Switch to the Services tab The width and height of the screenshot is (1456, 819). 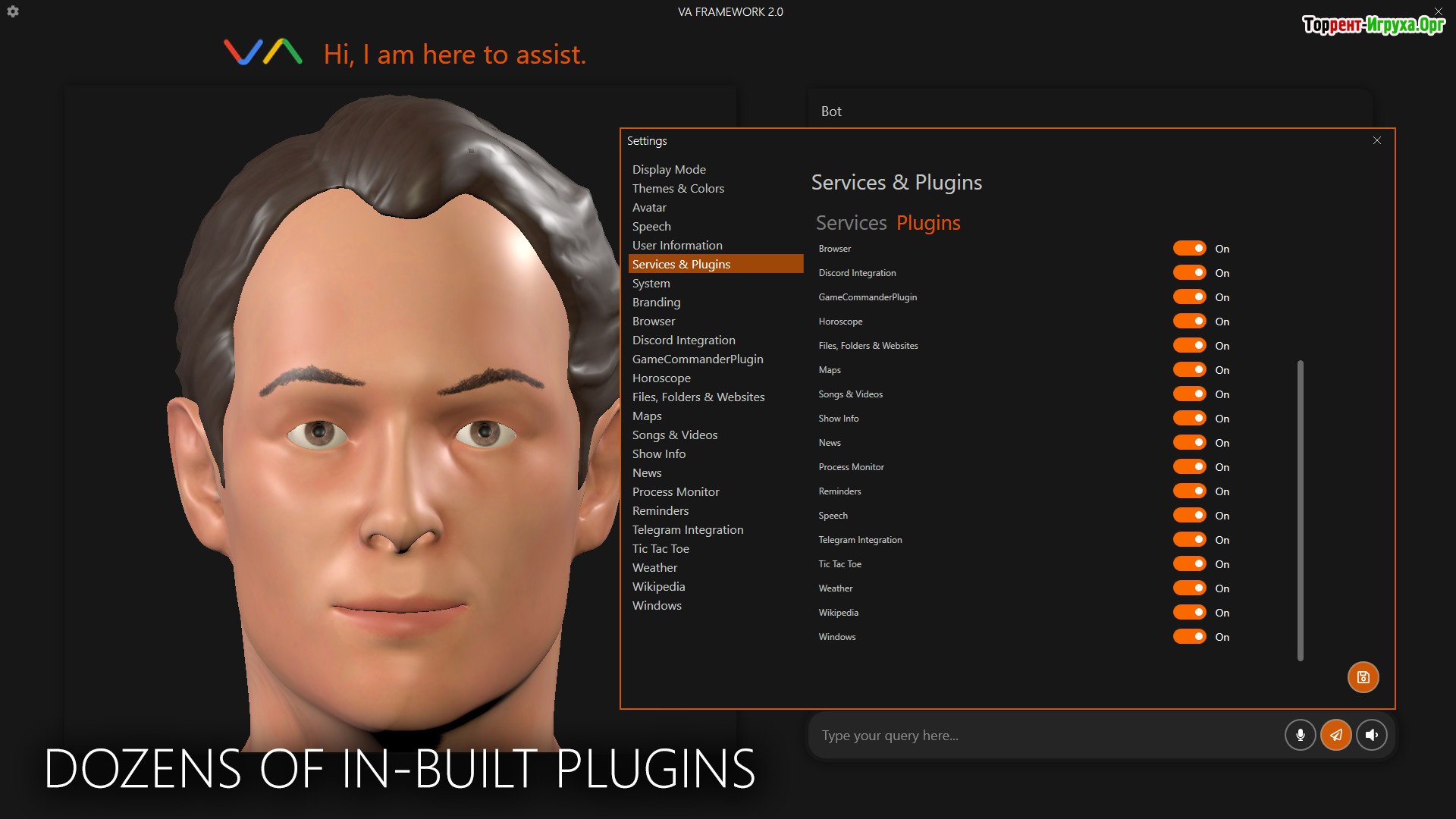pyautogui.click(x=851, y=223)
